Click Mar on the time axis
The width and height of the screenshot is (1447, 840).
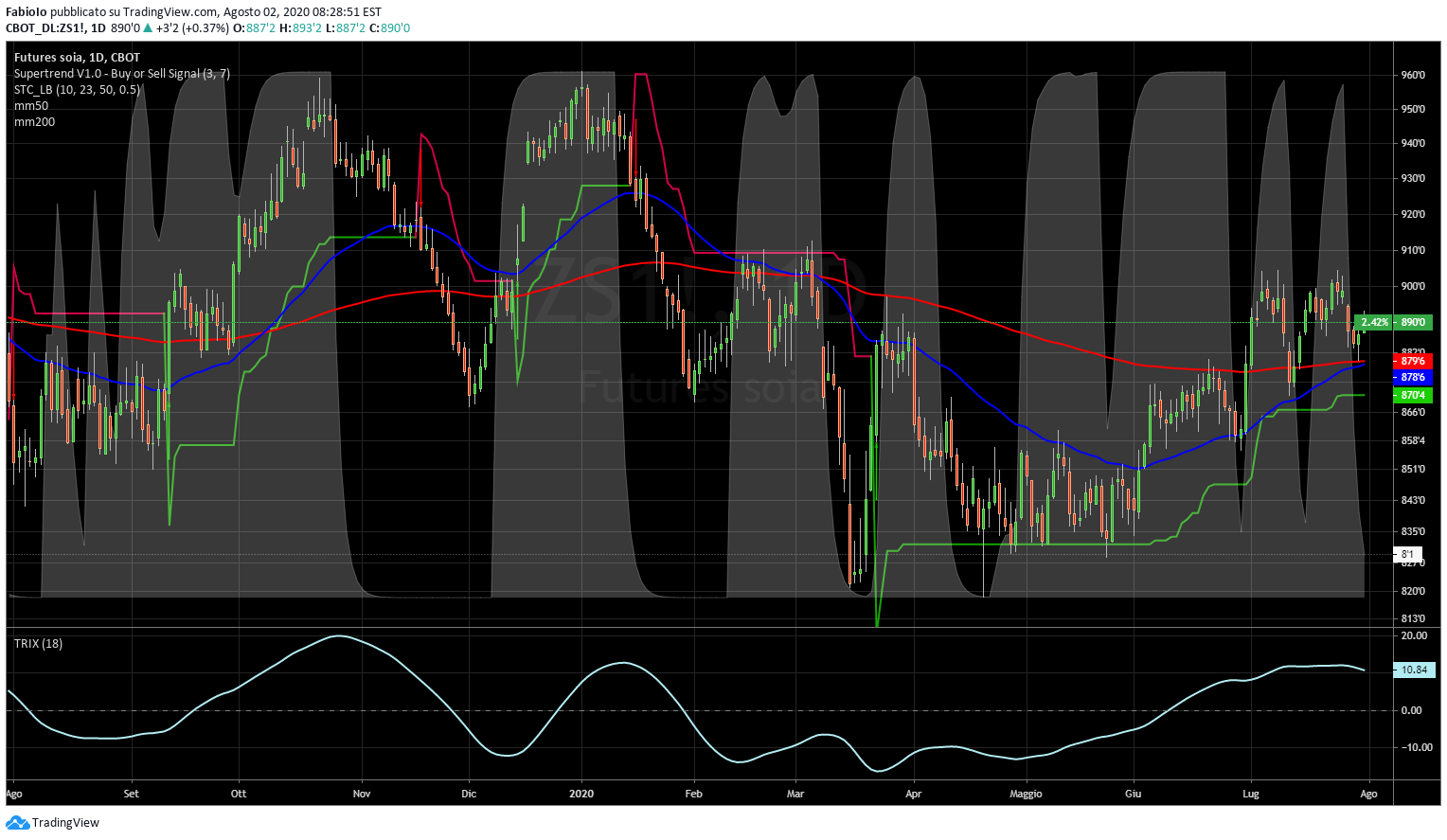click(x=795, y=794)
